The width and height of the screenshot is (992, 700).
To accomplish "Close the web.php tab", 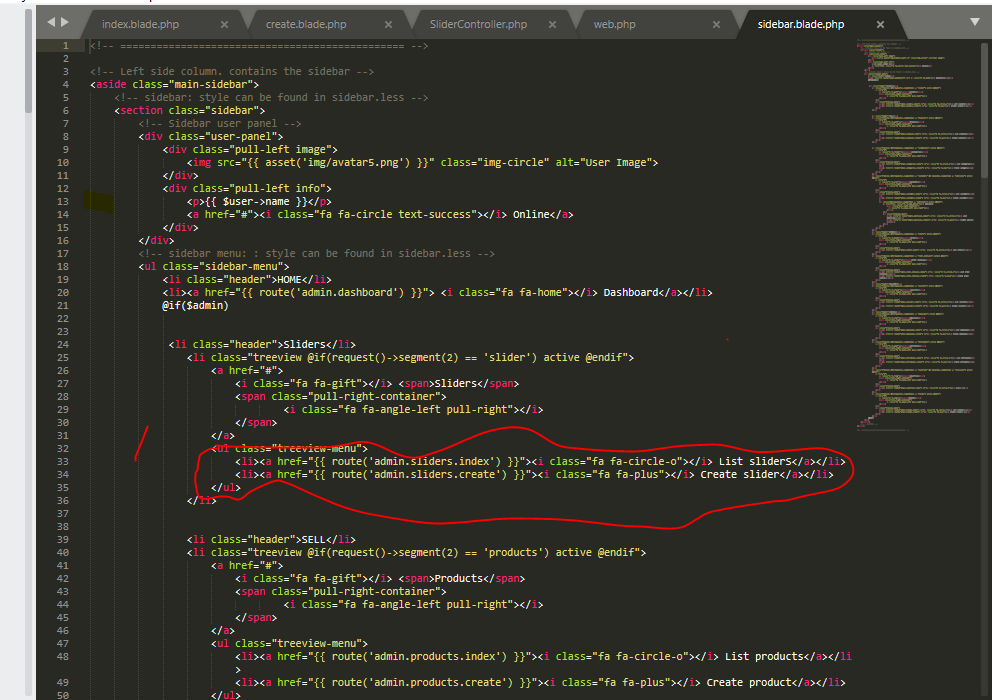I will tap(715, 23).
